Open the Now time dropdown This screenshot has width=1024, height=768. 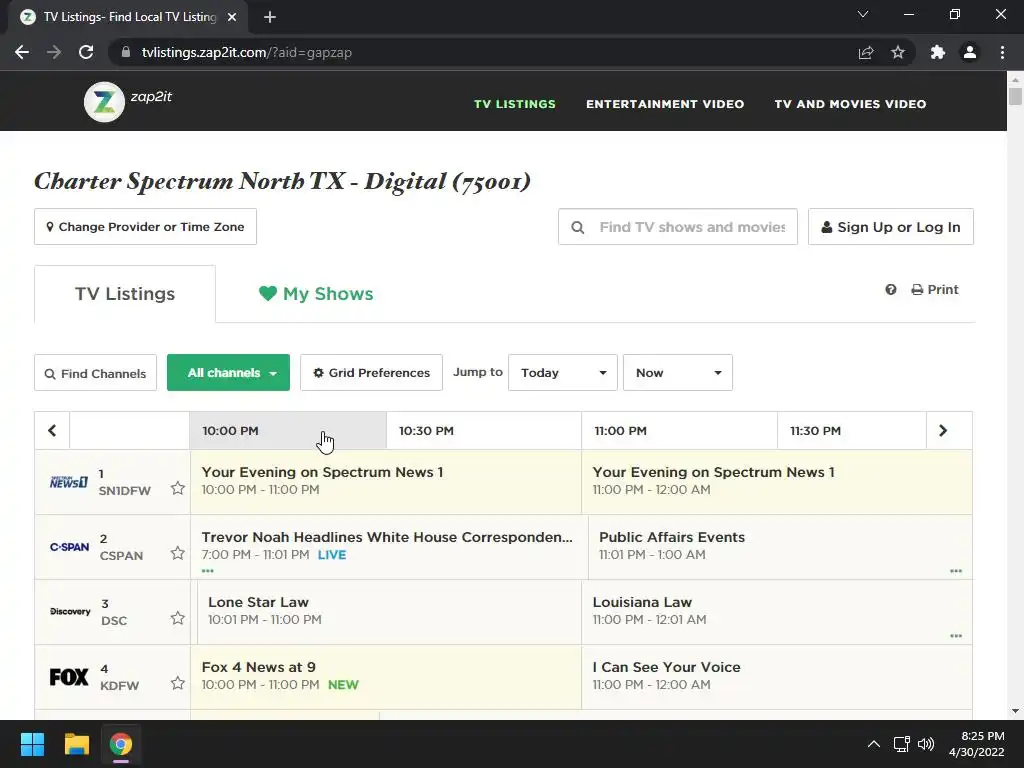677,372
